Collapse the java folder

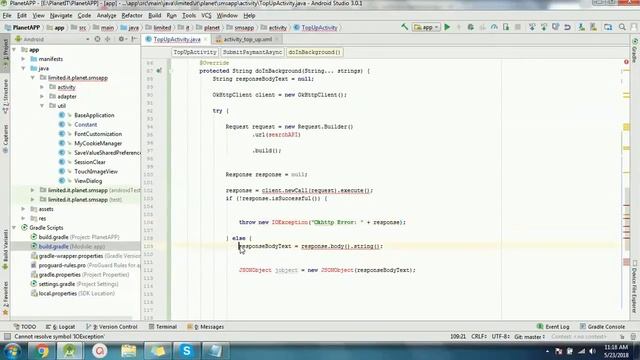24,69
